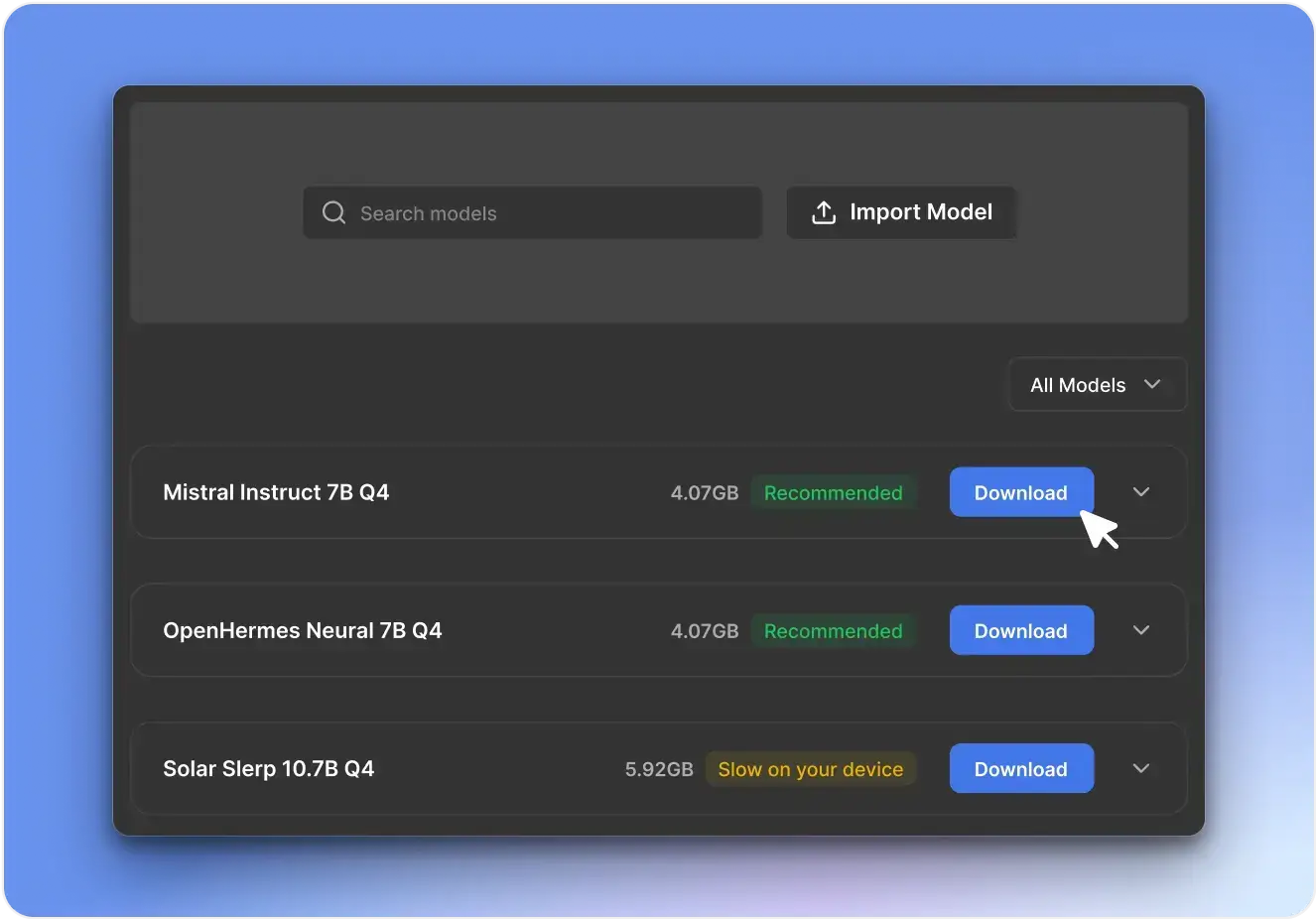Screen dimensions: 1316x919
Task: Select the Solar Slerp 10.7B Q4 model name
Action: (x=269, y=768)
